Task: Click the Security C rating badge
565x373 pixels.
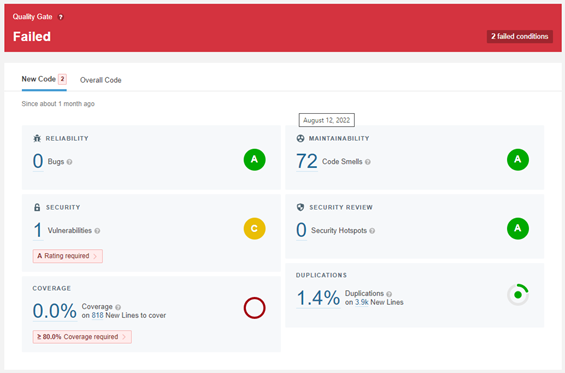Action: pos(254,228)
